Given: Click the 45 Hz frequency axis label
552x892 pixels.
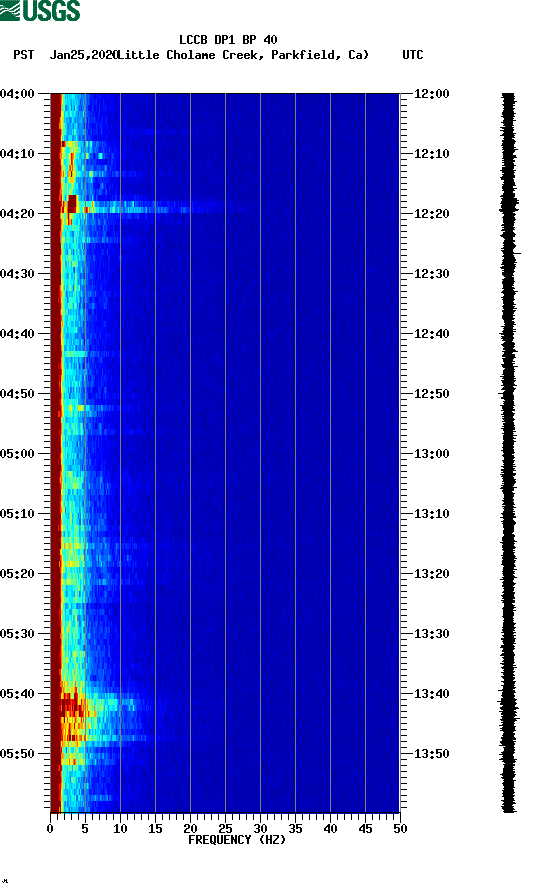Looking at the screenshot, I should click(365, 829).
